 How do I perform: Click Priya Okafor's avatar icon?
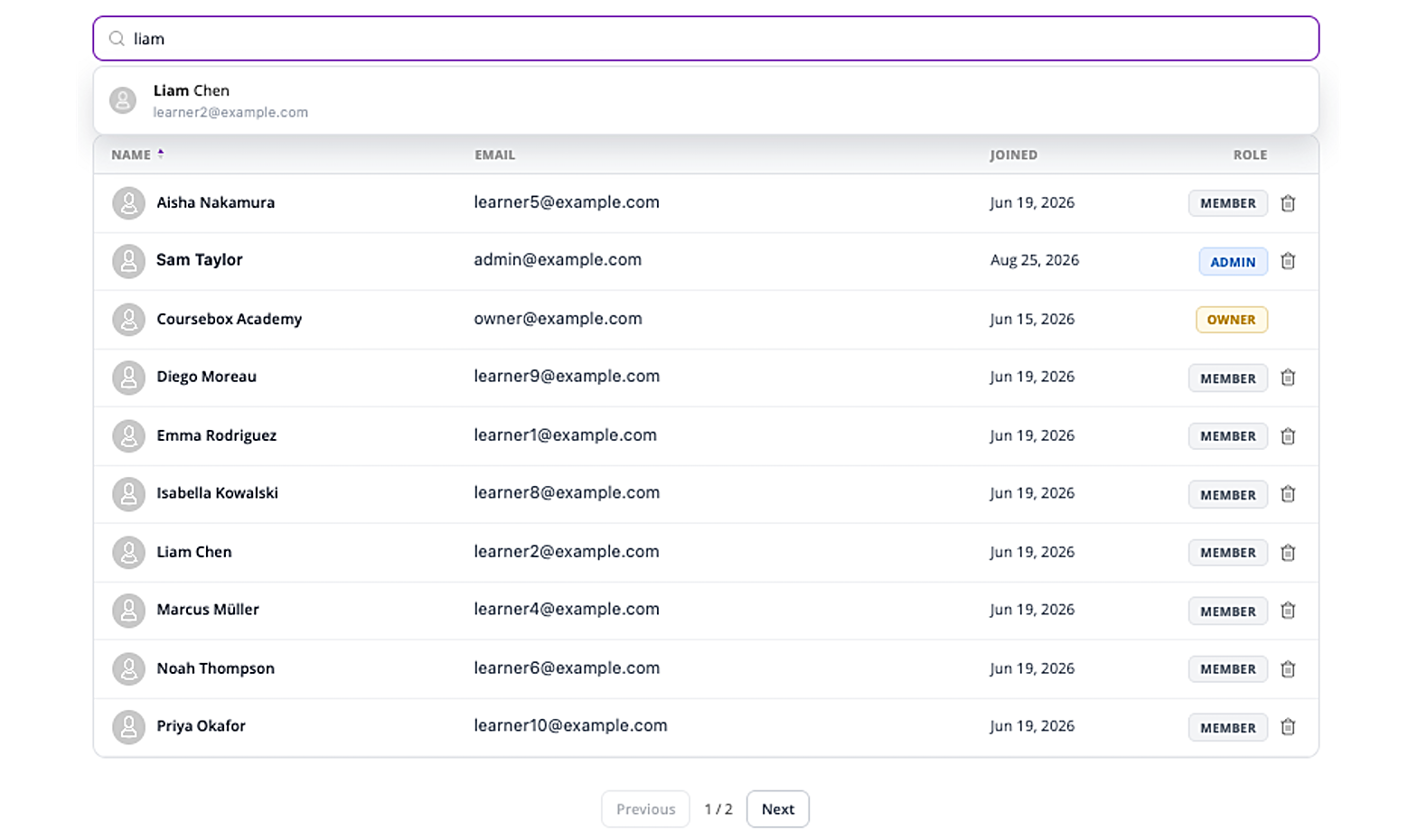(128, 726)
